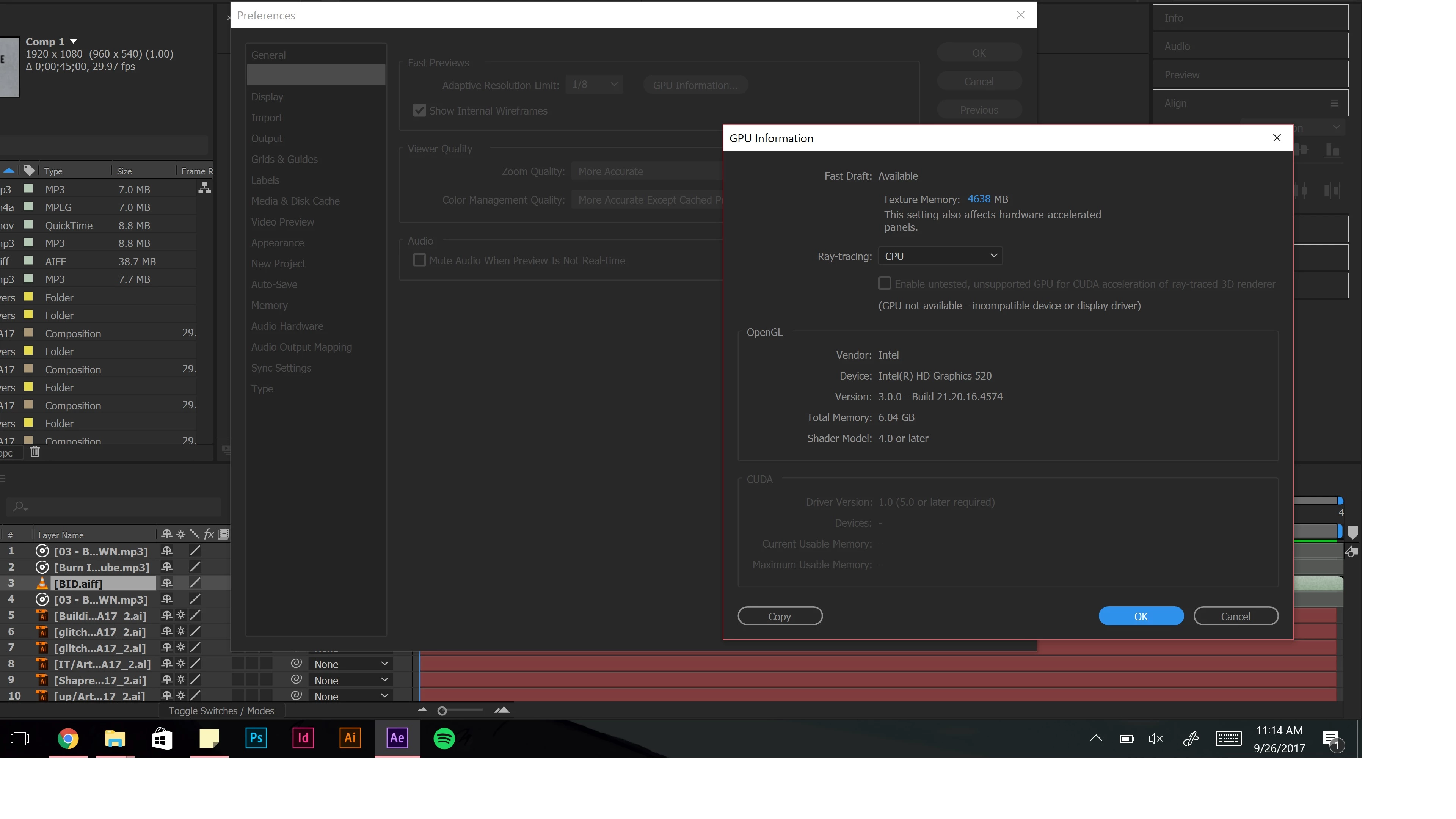Open Illustrator from the taskbar
The height and width of the screenshot is (819, 1456).
[350, 737]
